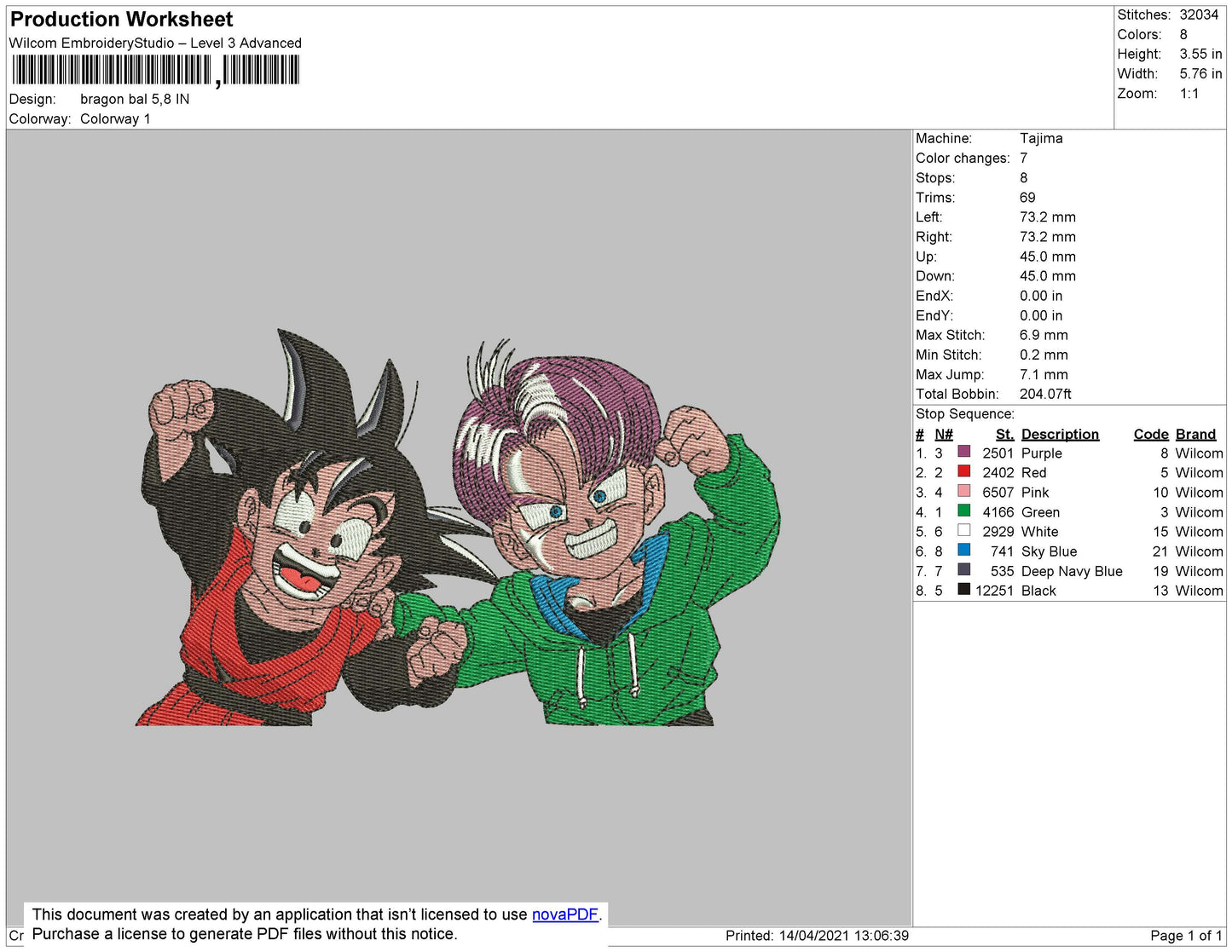Select the Deep Navy Blue color swatch

(964, 569)
